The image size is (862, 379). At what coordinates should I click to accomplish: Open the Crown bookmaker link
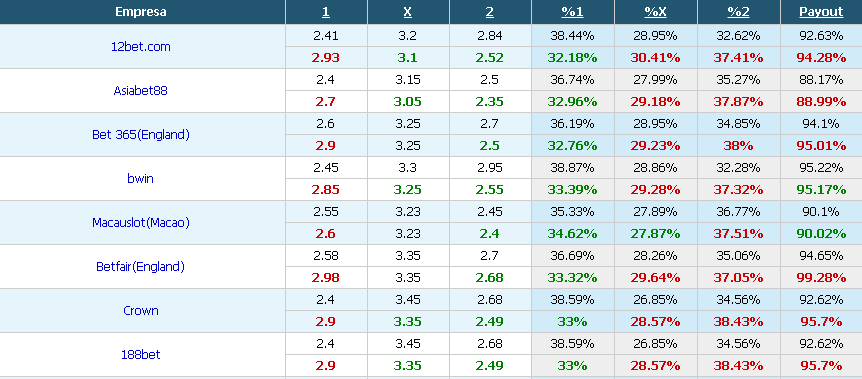(141, 311)
